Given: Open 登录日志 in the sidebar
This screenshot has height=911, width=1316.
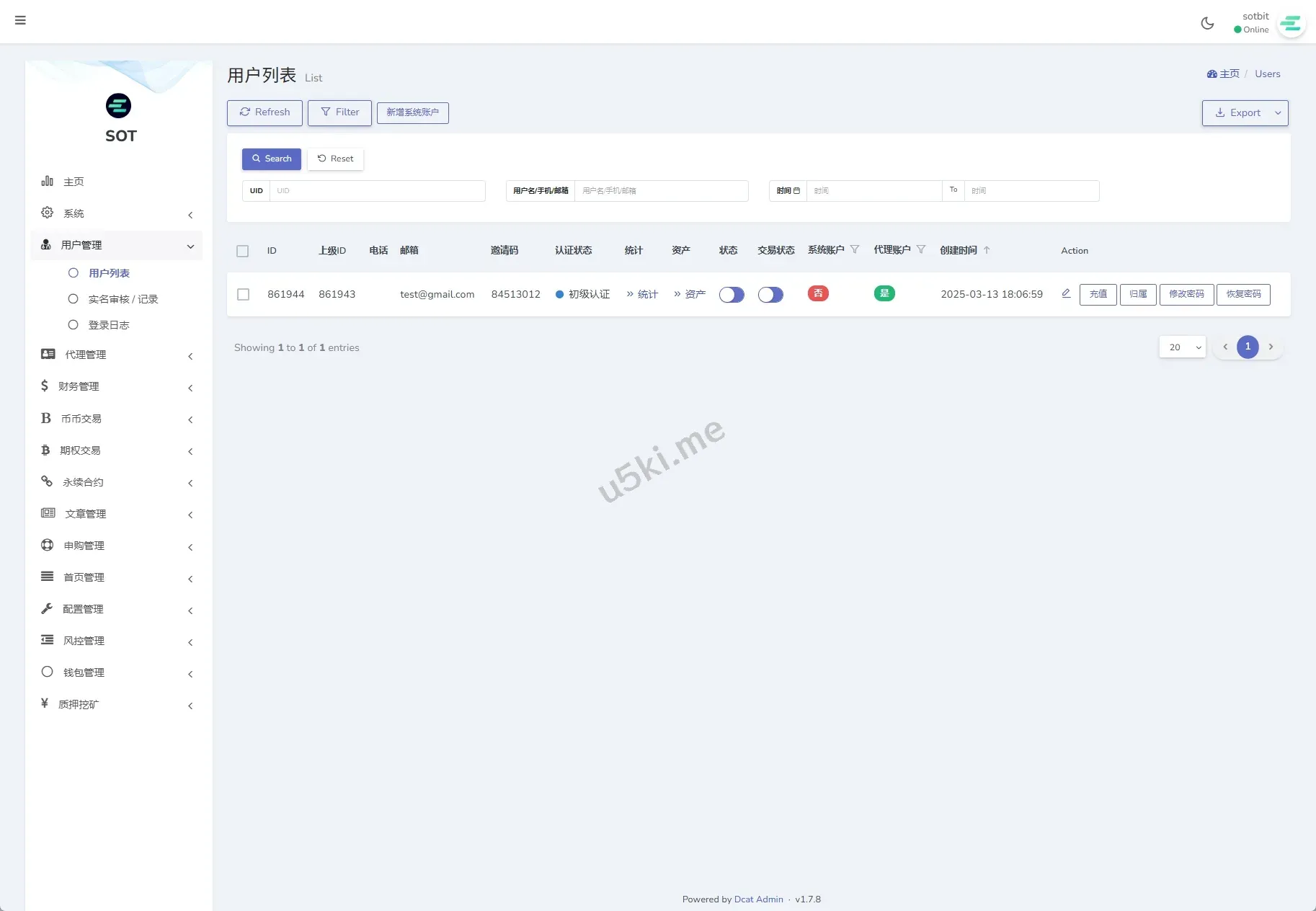Looking at the screenshot, I should (108, 325).
